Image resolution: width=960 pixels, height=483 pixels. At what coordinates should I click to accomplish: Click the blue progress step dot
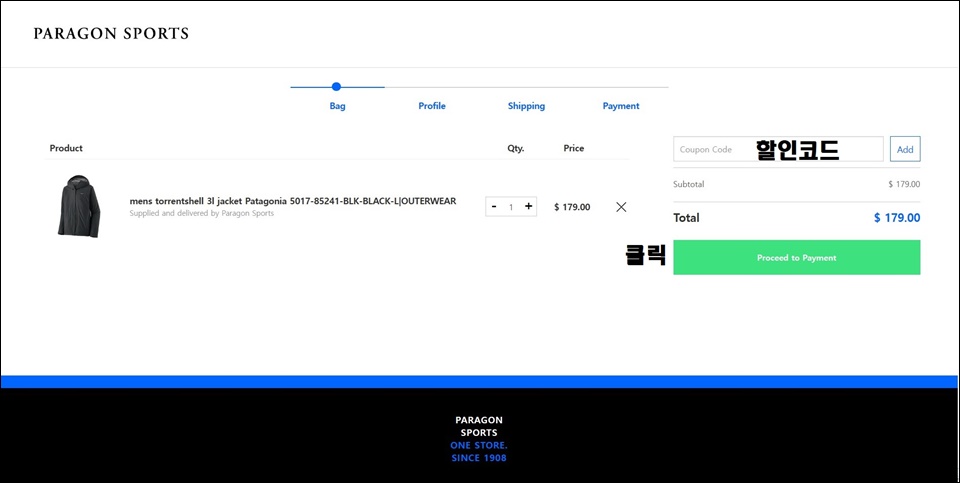[336, 87]
